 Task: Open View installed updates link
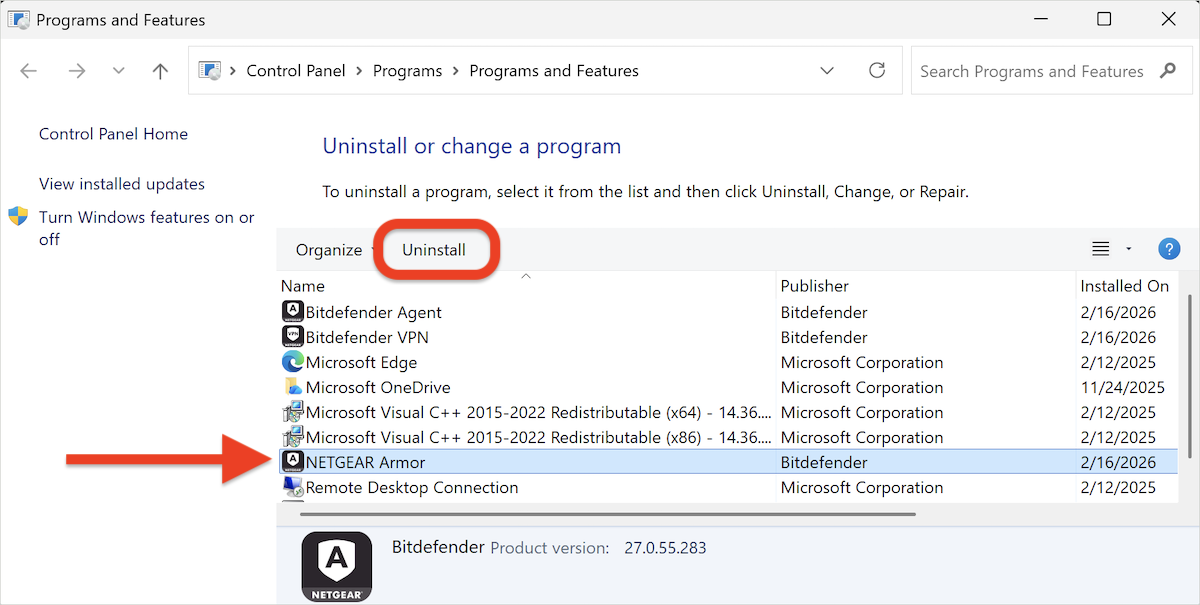(x=121, y=183)
